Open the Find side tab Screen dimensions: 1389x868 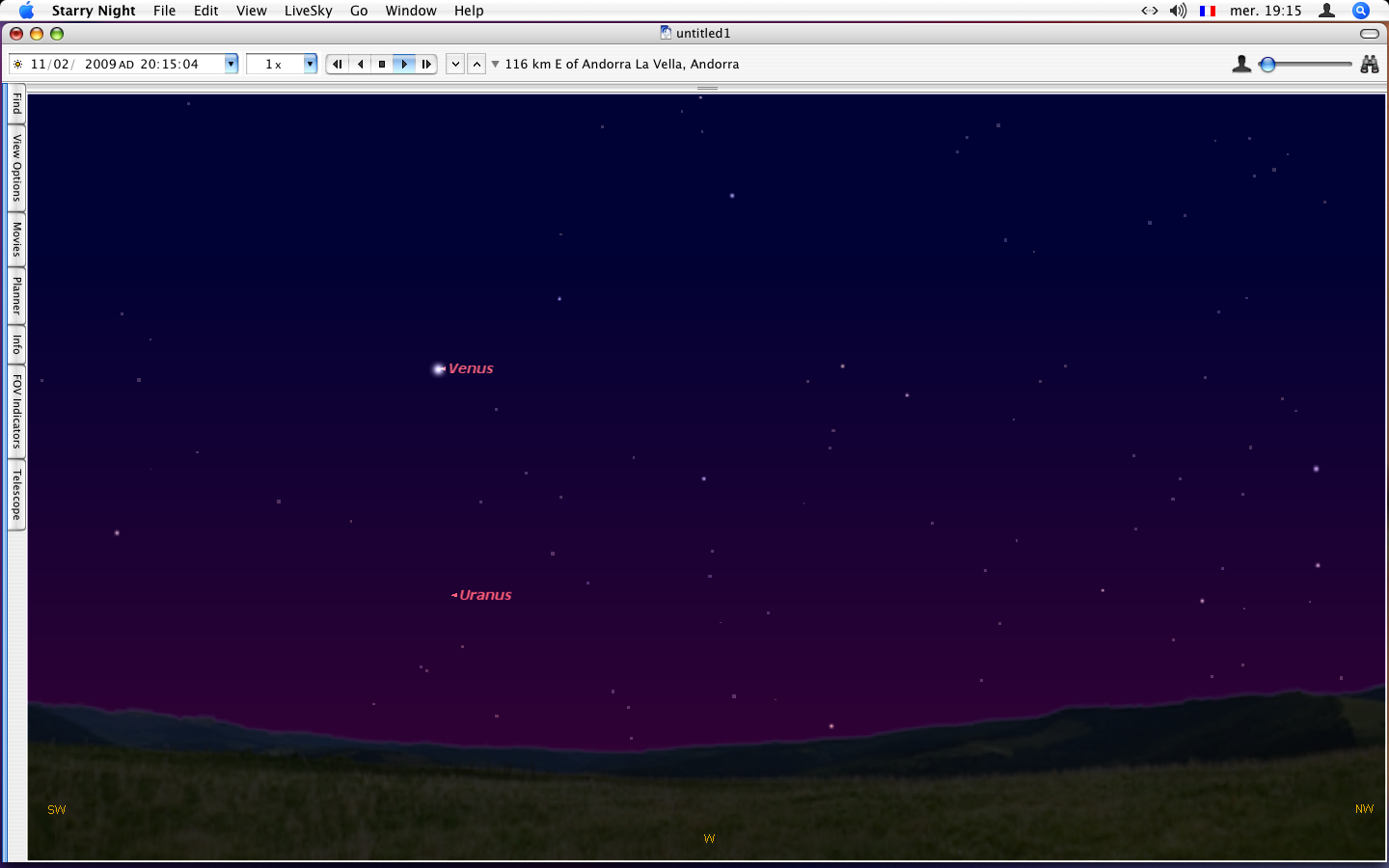click(16, 103)
